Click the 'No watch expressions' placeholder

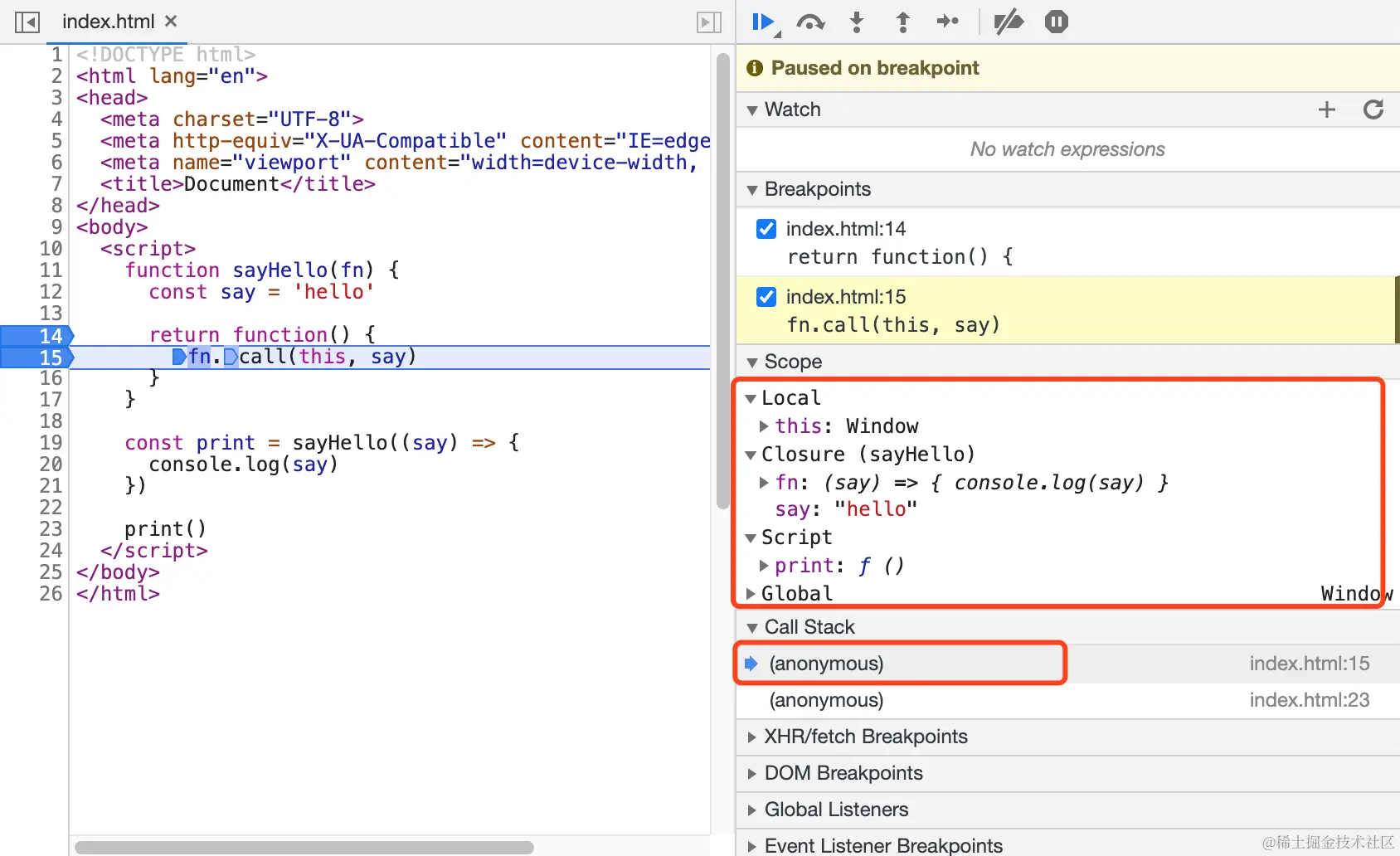(1067, 149)
